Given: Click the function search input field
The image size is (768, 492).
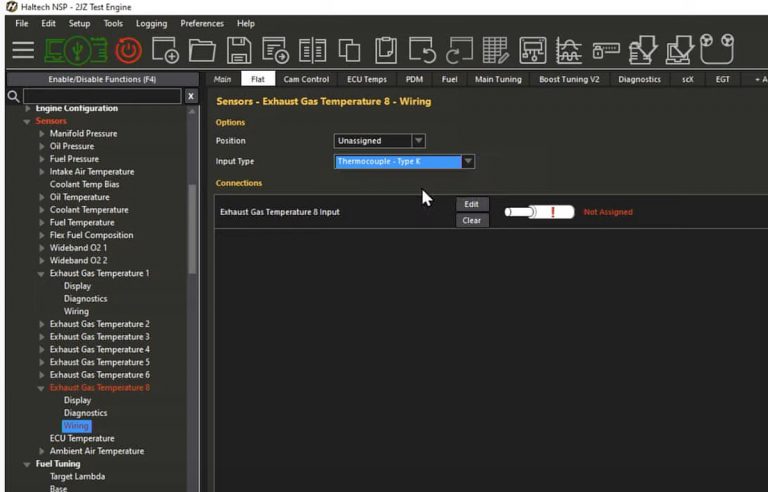Looking at the screenshot, I should [100, 96].
